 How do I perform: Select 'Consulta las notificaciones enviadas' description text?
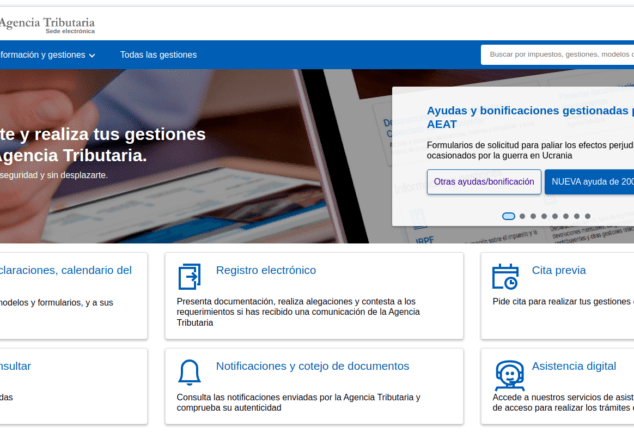point(298,403)
